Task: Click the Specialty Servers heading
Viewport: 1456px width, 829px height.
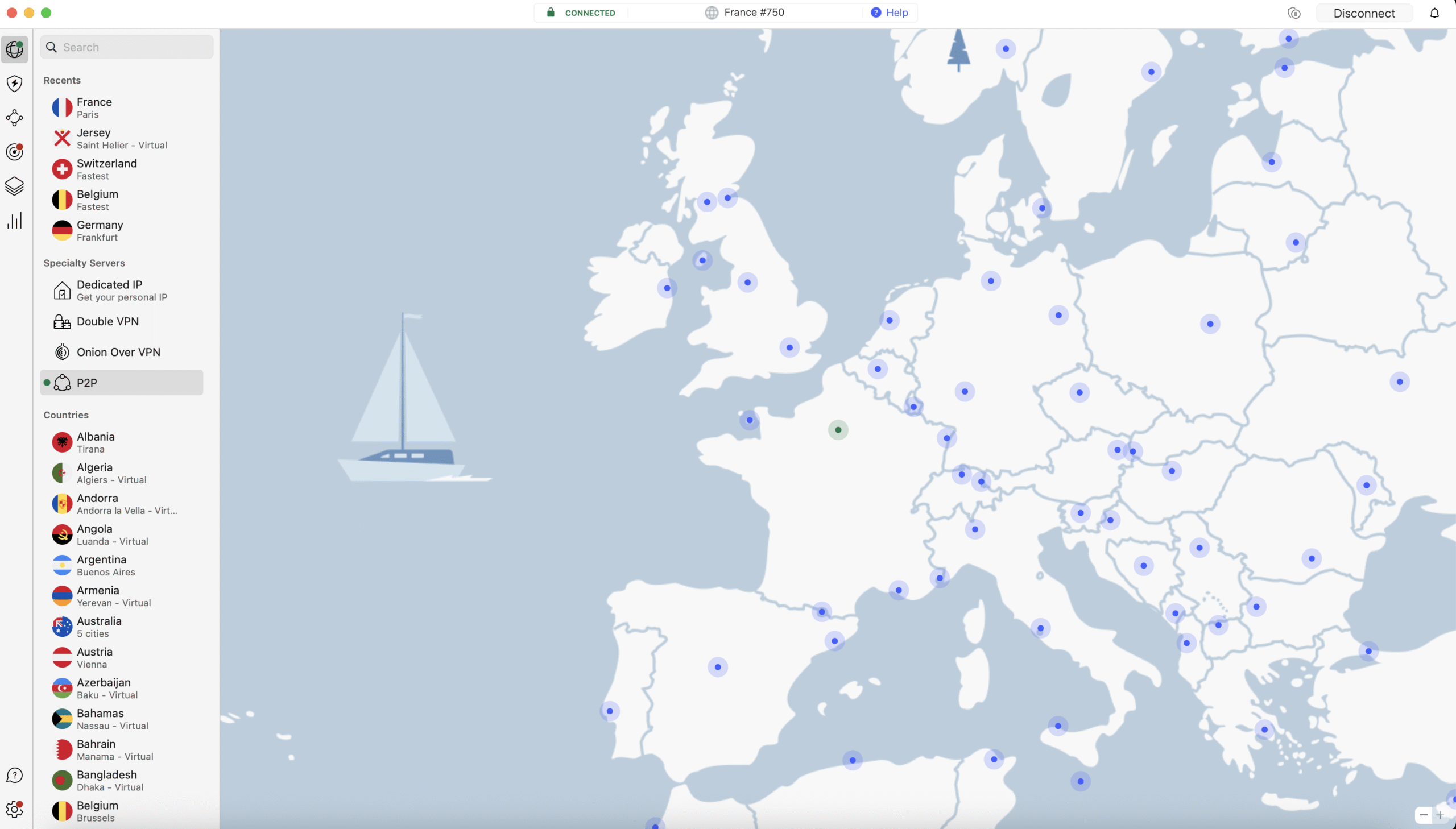Action: coord(84,263)
